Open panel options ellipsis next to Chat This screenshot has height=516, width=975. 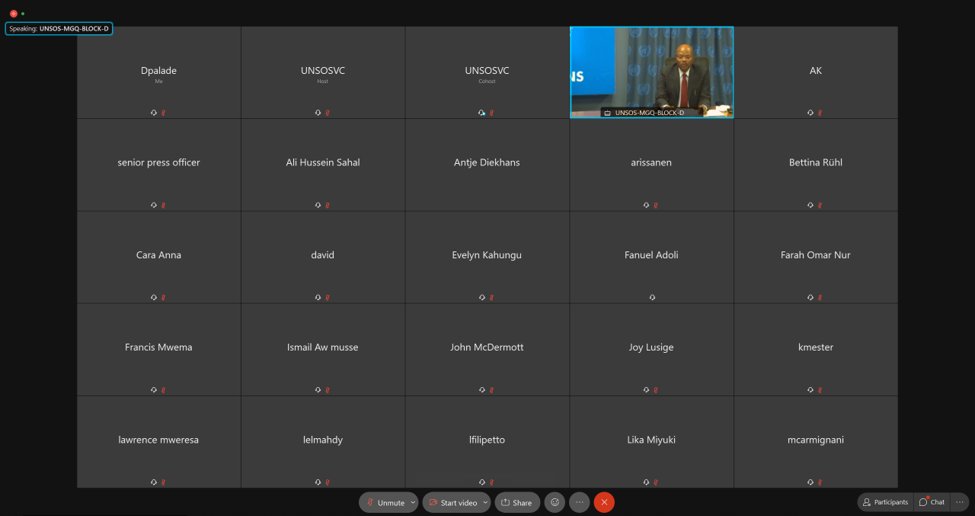tap(960, 502)
